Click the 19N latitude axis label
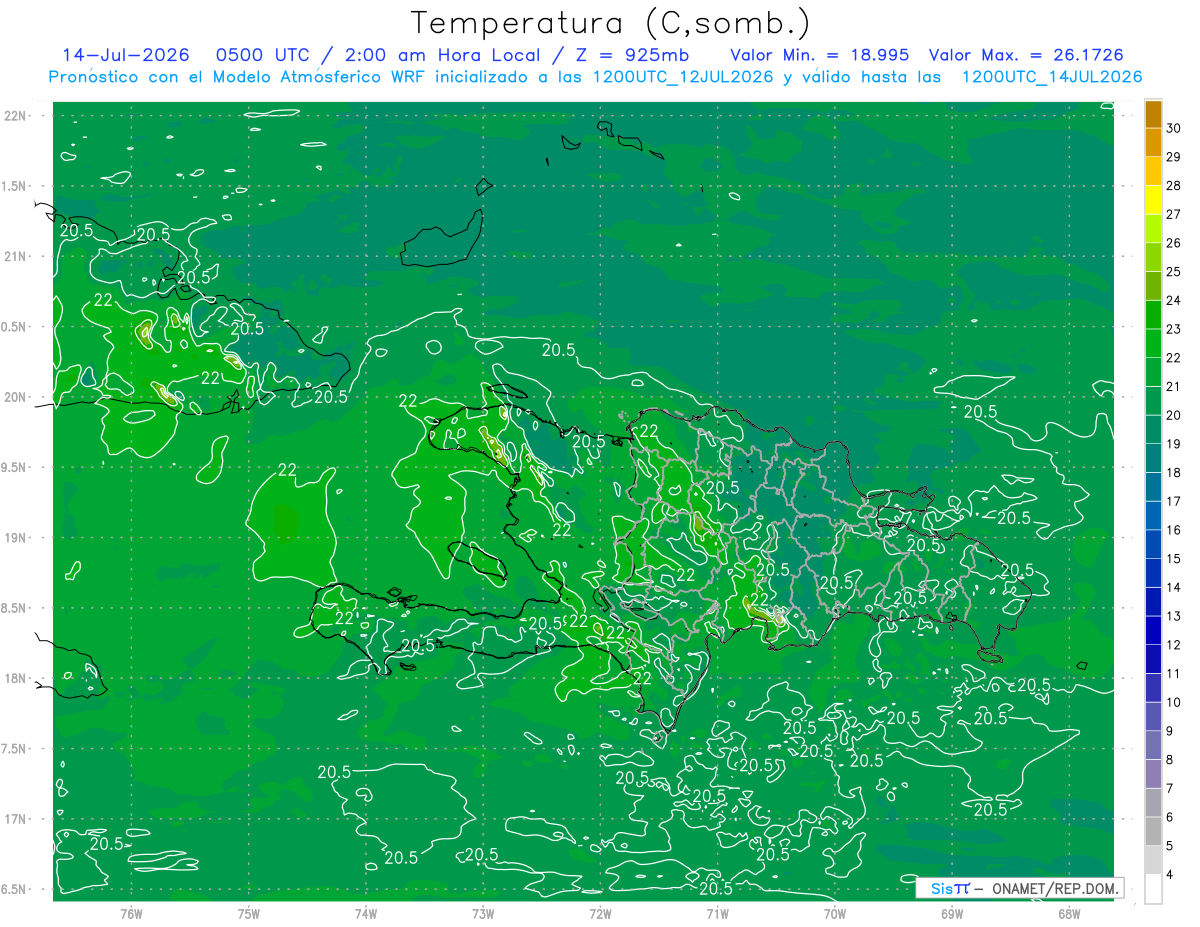The height and width of the screenshot is (927, 1200). (15, 538)
